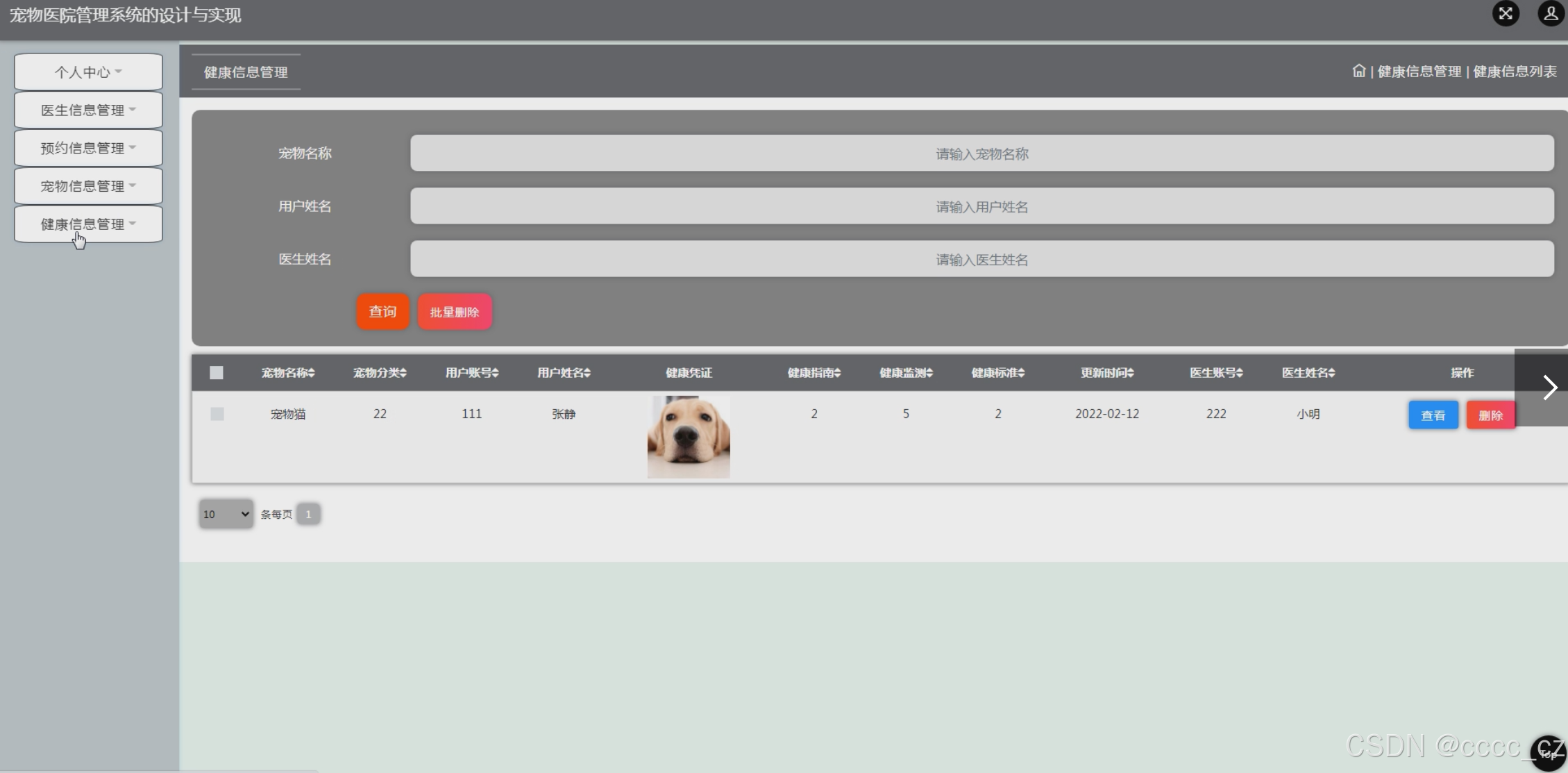Click the orange 查询 button

click(x=382, y=312)
